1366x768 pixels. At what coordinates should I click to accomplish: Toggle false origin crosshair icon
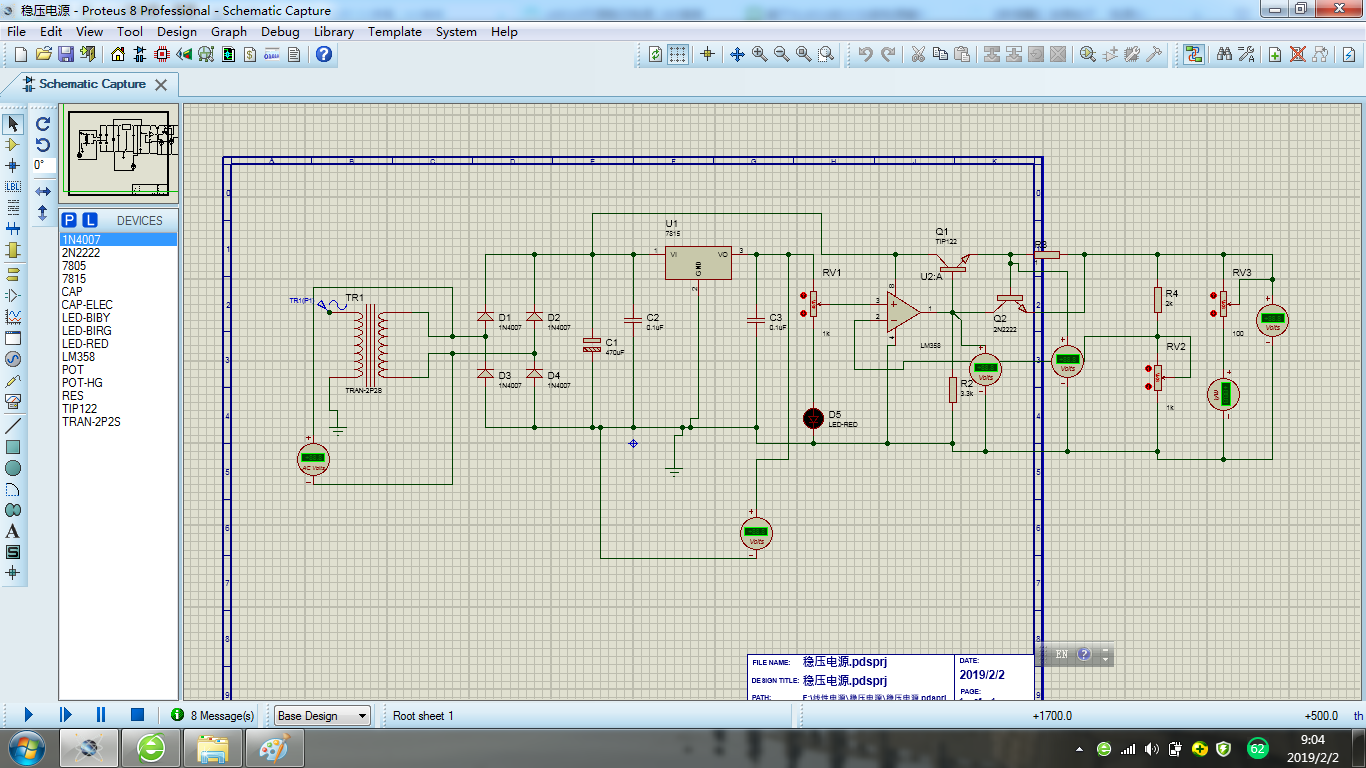pos(707,54)
